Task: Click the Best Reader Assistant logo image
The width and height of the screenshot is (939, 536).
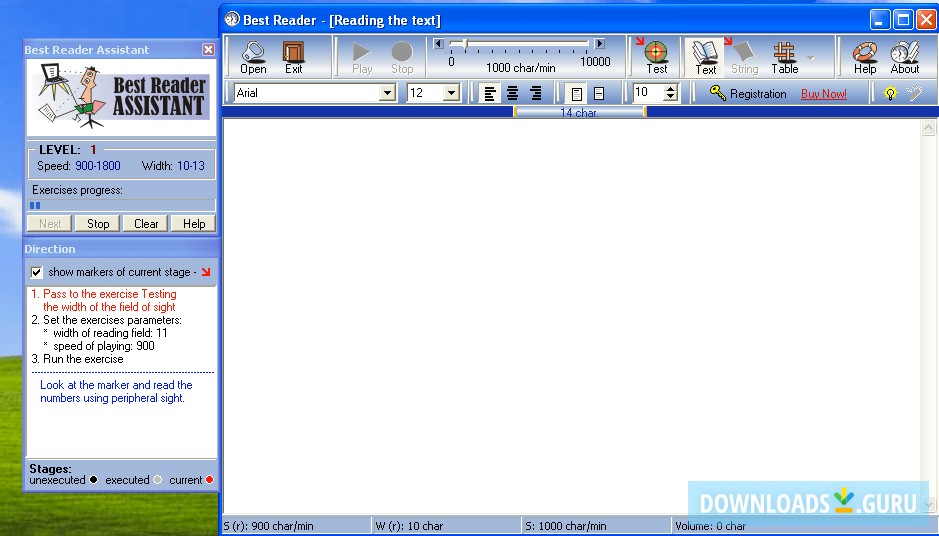Action: coord(122,98)
